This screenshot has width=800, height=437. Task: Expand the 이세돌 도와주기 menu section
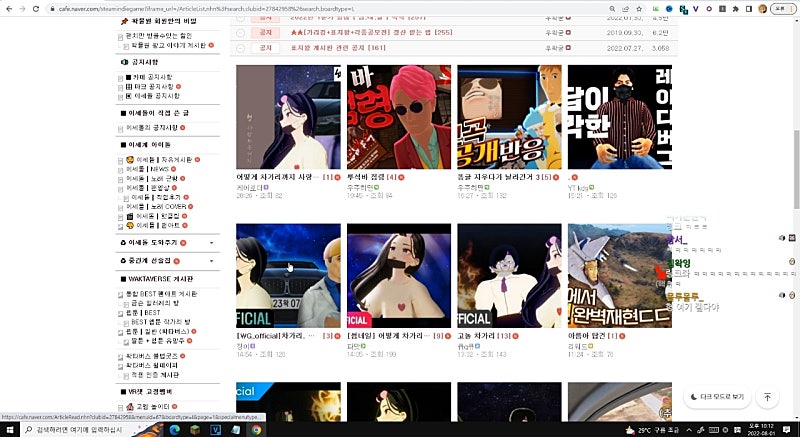point(212,243)
